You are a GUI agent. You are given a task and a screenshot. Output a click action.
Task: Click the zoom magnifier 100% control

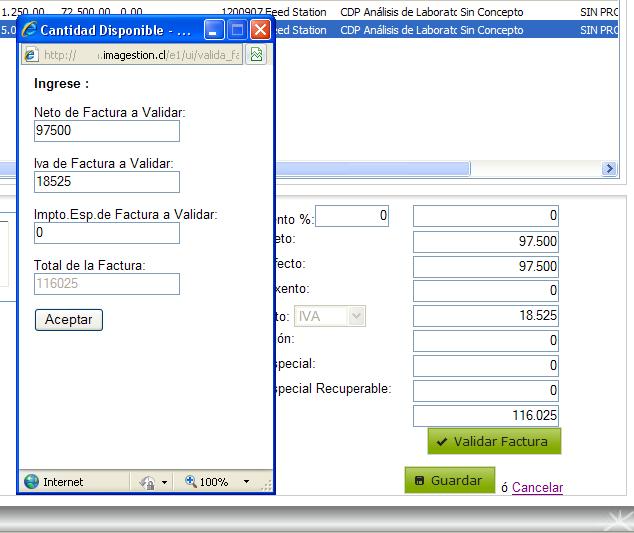coord(207,481)
